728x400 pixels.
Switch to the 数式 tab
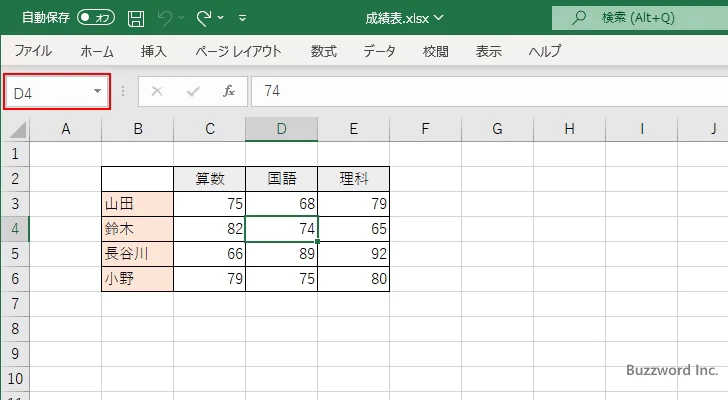coord(324,51)
